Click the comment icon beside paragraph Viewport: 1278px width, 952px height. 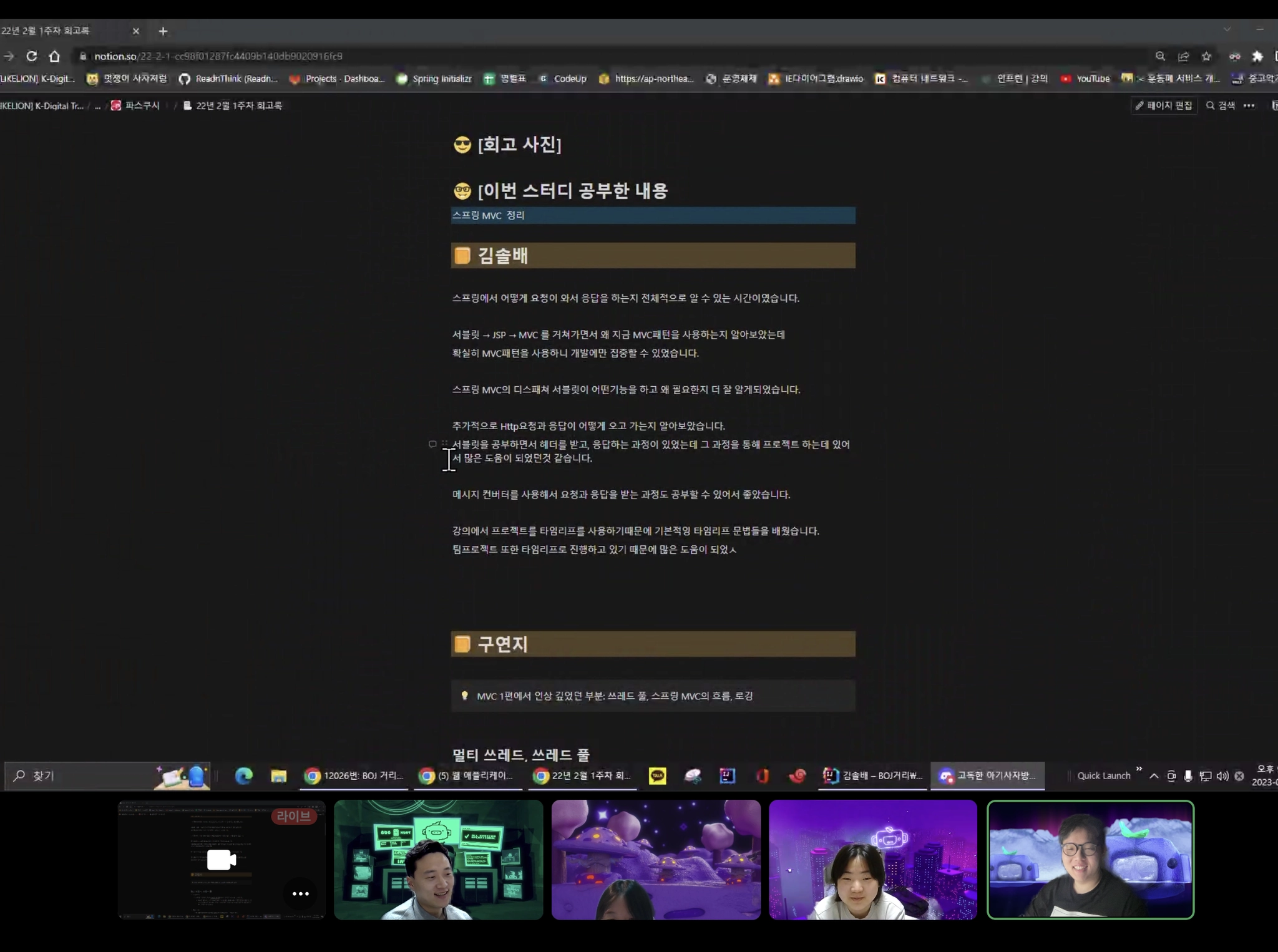432,444
